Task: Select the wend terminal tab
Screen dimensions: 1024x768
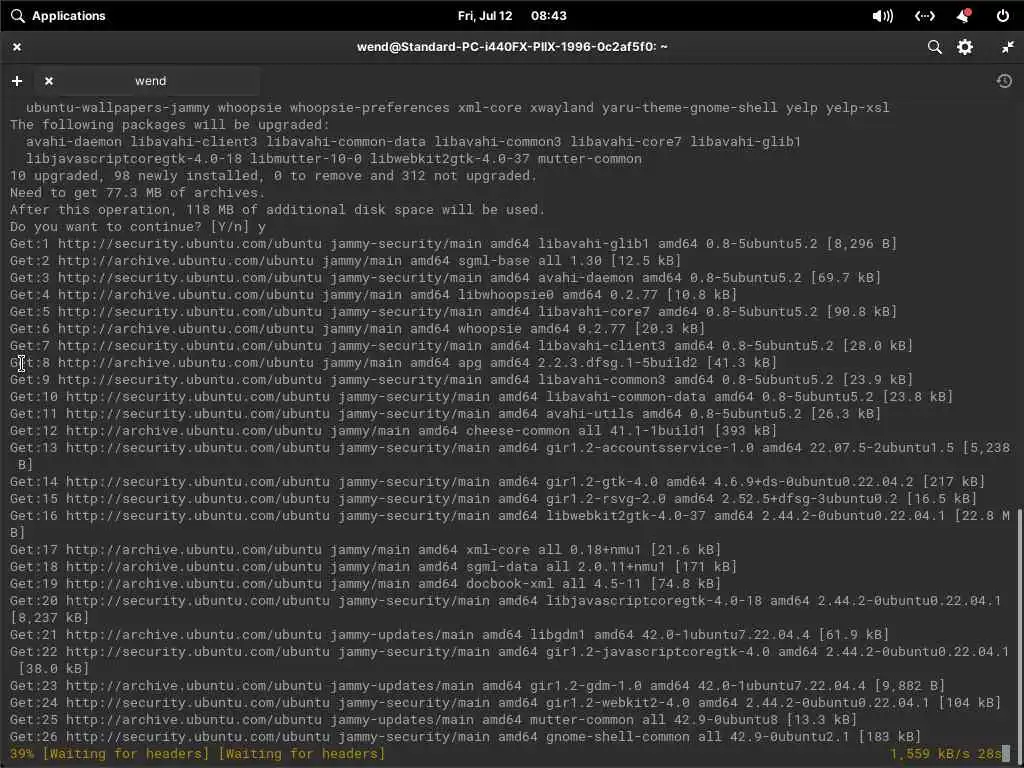Action: coord(150,81)
